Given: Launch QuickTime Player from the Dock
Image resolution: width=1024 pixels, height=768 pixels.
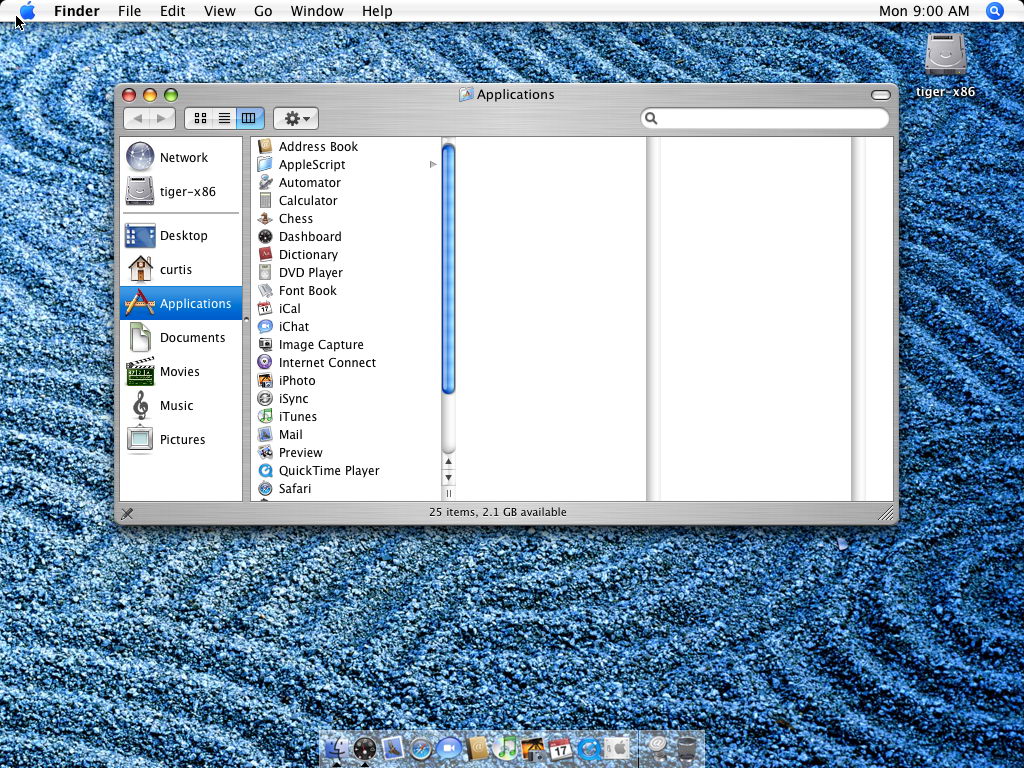Looking at the screenshot, I should coord(588,748).
